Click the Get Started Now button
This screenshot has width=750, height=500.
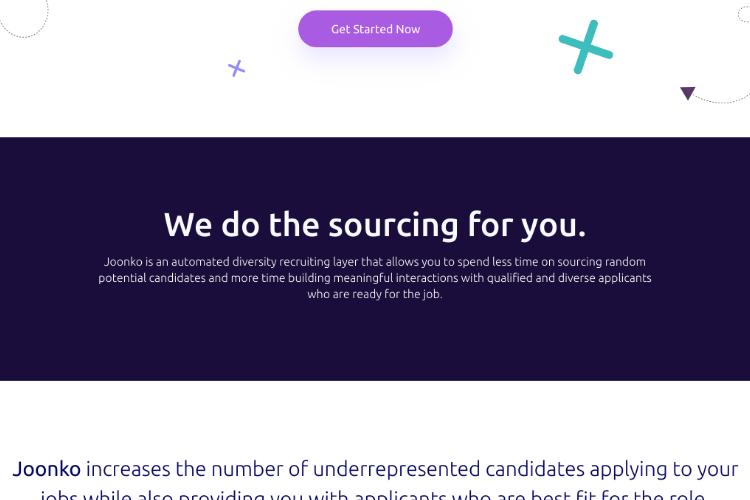(375, 29)
